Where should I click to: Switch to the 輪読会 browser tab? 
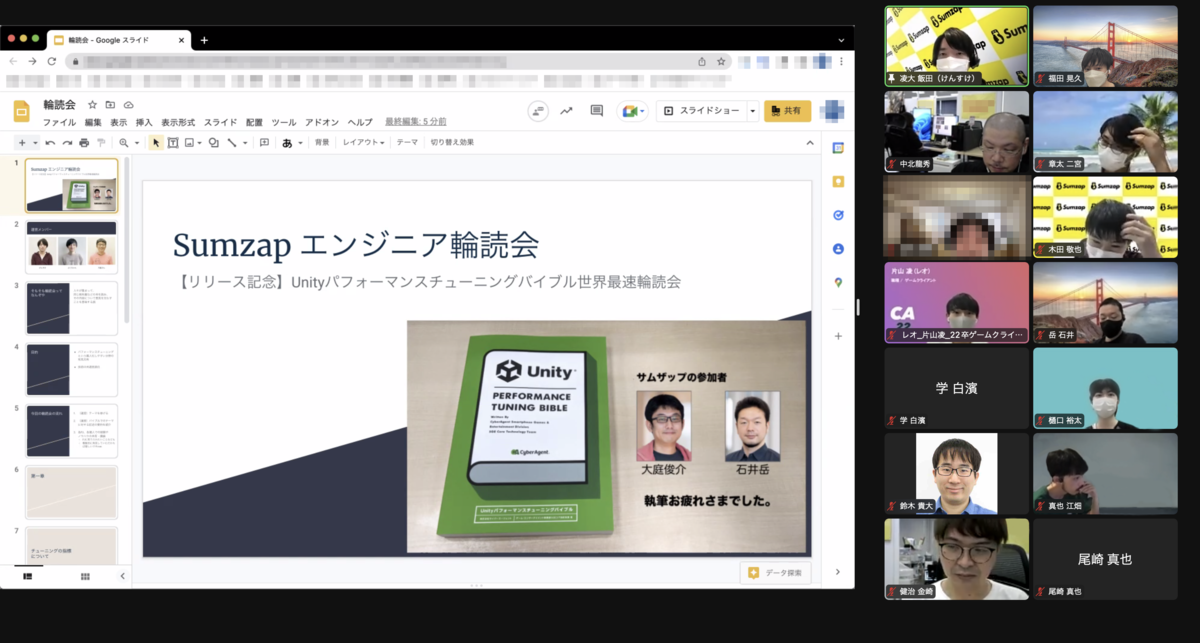110,40
